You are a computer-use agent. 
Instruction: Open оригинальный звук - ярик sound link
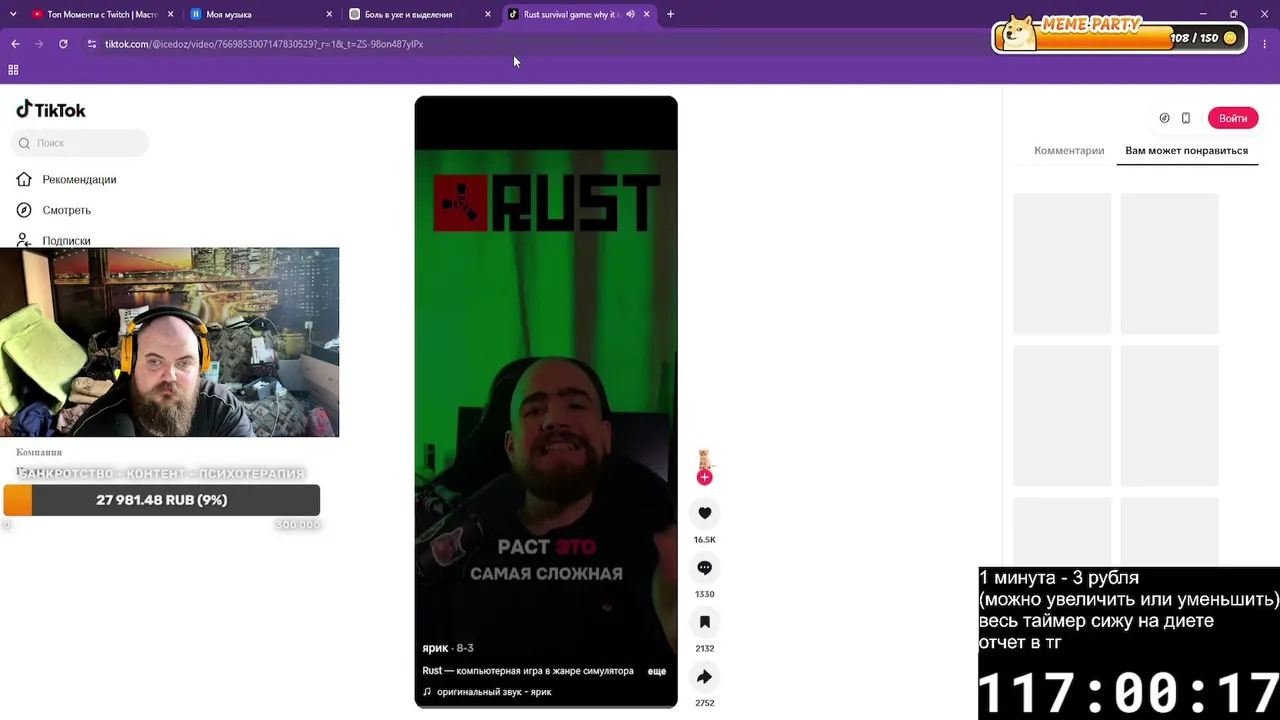(x=494, y=692)
